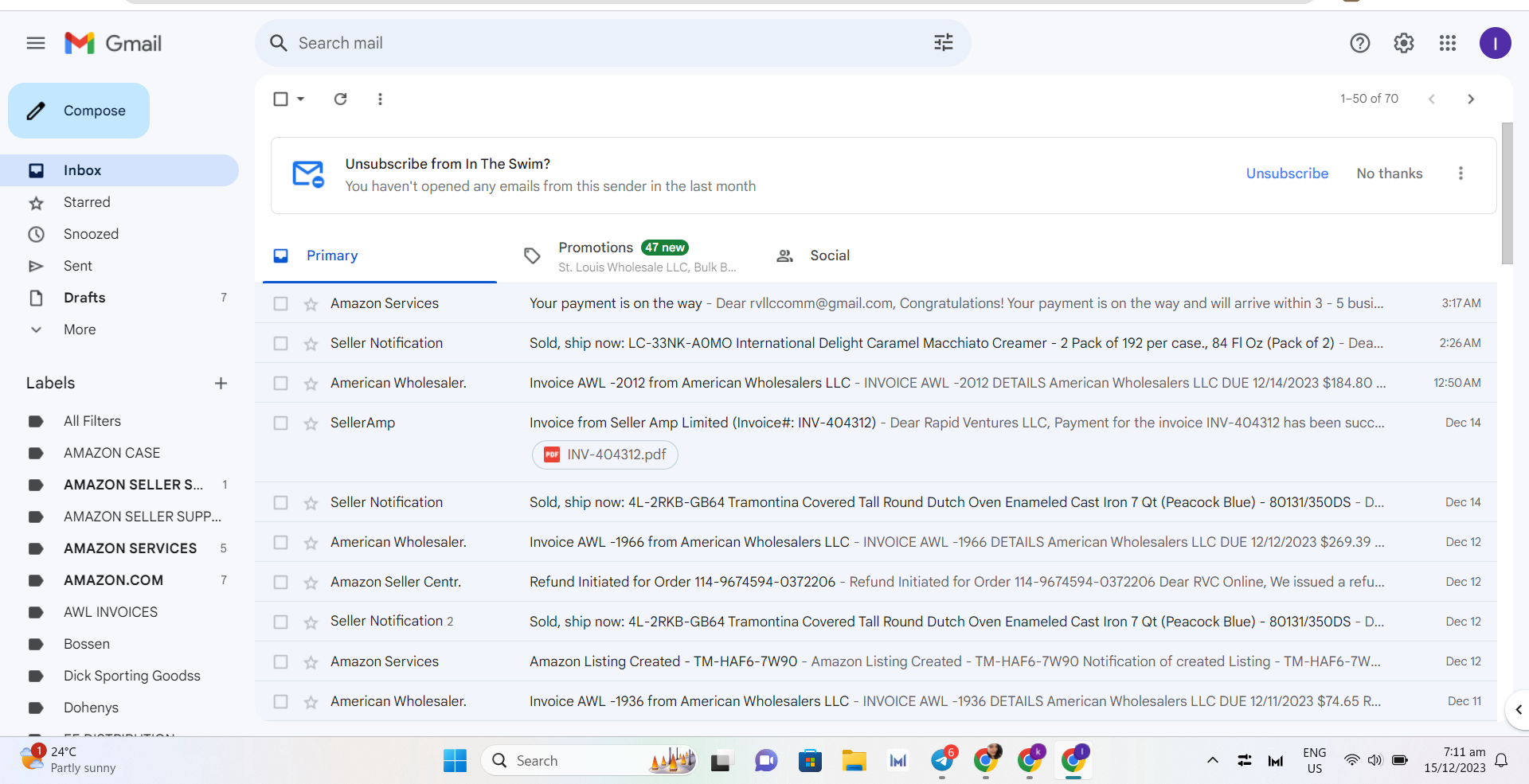
Task: Open the INV-404312.pdf attachment
Action: point(605,454)
